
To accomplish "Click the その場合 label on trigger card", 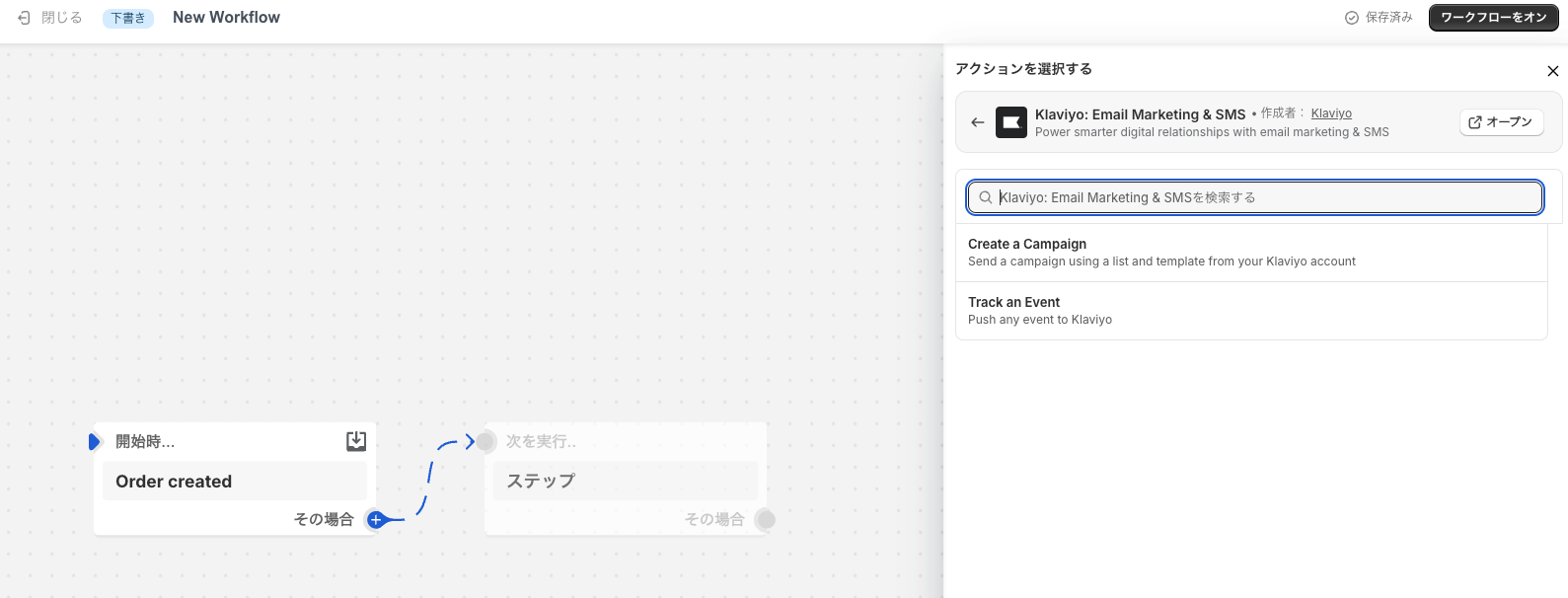I will [324, 519].
